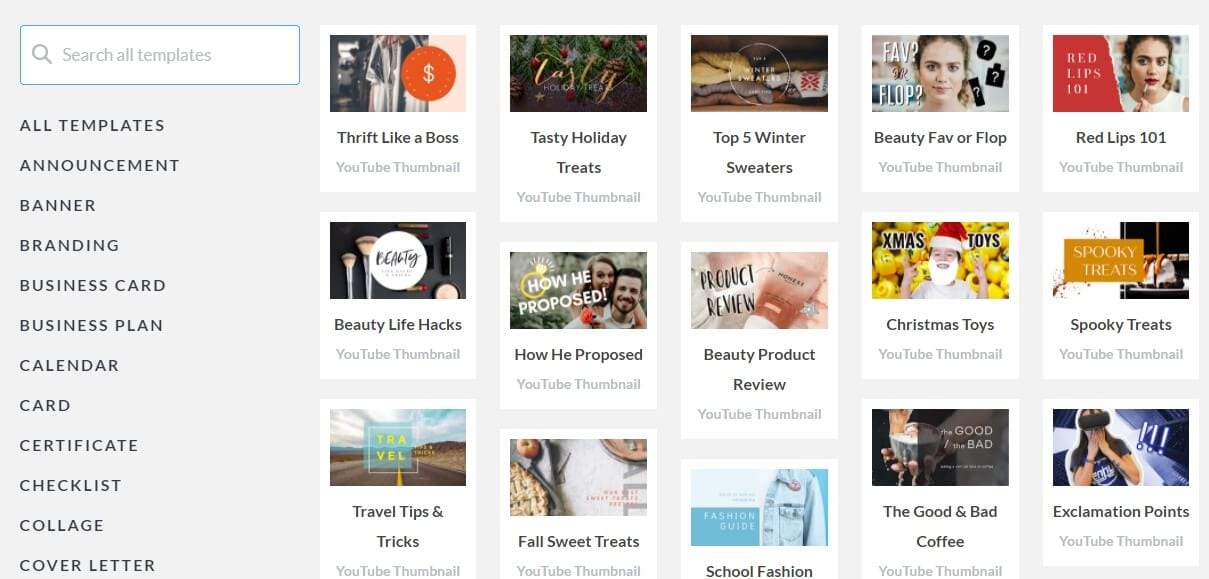Select the ALL TEMPLATES category
Image resolution: width=1209 pixels, height=579 pixels.
pyautogui.click(x=92, y=125)
